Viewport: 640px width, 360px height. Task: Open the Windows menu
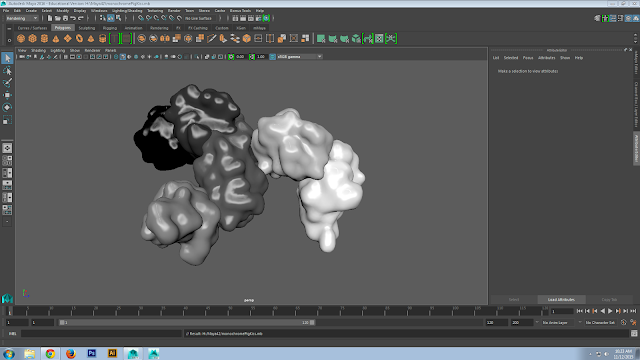point(99,11)
